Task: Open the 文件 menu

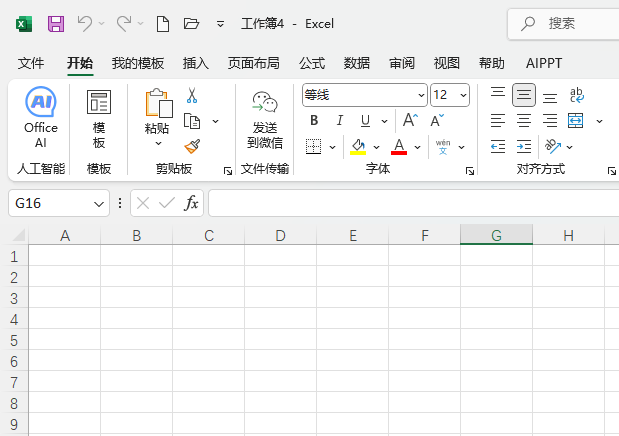Action: coord(31,63)
